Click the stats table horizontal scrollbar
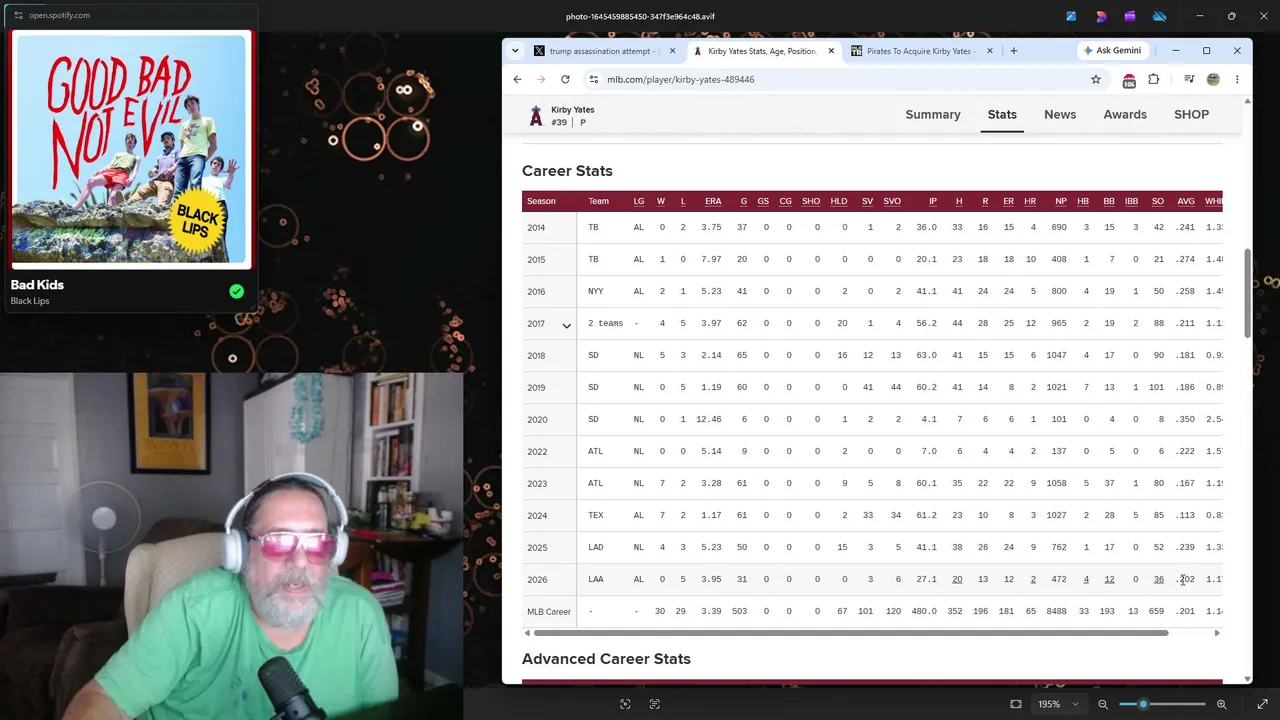Screen dimensions: 1280x720 (x=851, y=633)
